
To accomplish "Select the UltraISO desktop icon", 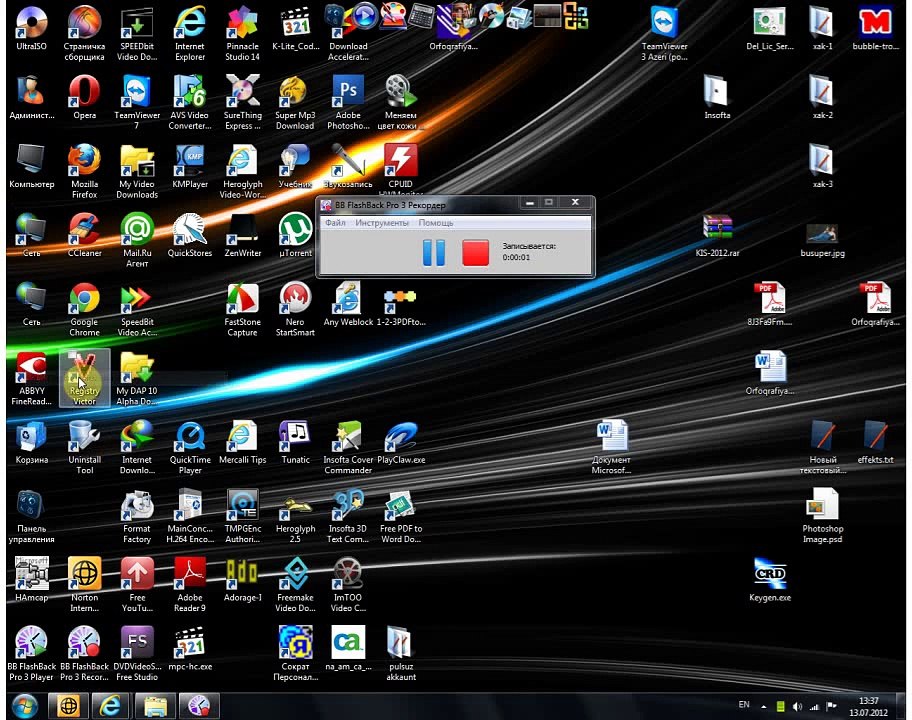I will pos(31,29).
